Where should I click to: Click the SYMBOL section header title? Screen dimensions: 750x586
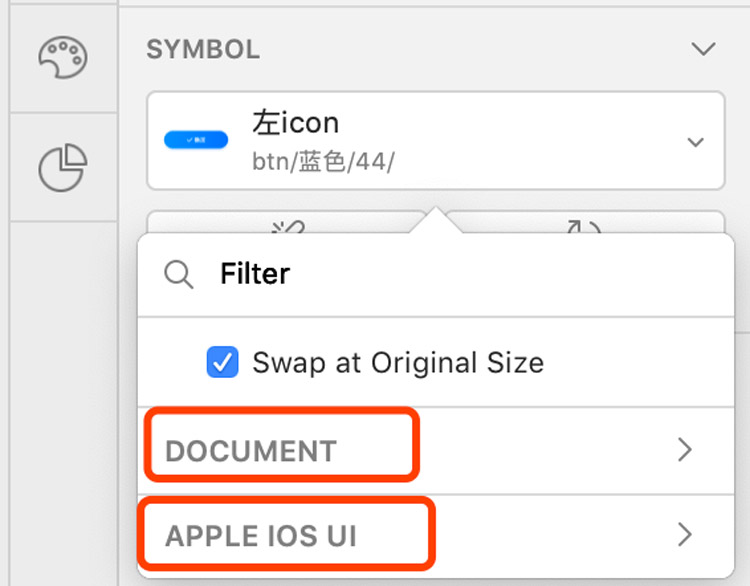click(x=203, y=49)
